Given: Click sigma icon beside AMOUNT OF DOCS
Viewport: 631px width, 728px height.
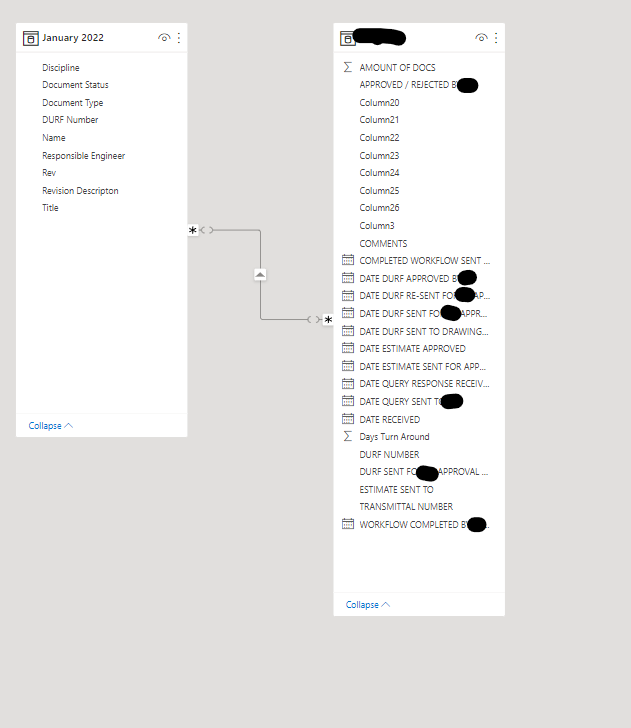Looking at the screenshot, I should [347, 67].
